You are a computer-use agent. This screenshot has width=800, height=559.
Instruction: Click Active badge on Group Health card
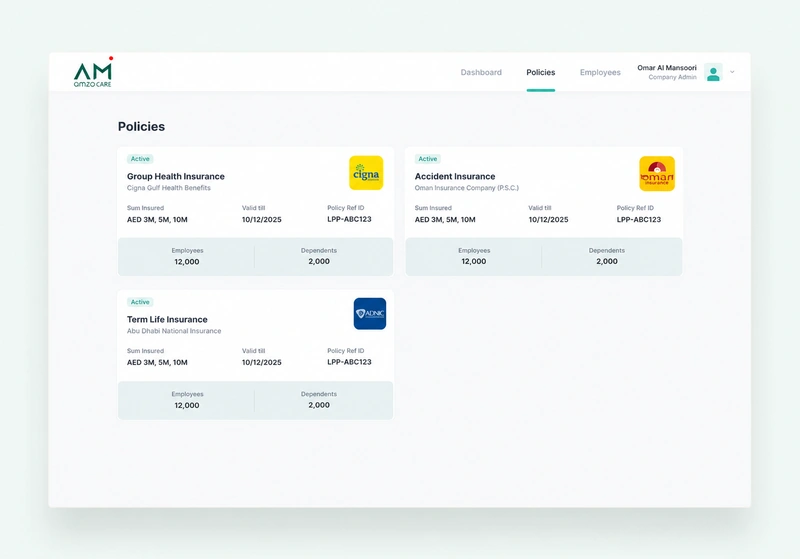pyautogui.click(x=140, y=159)
